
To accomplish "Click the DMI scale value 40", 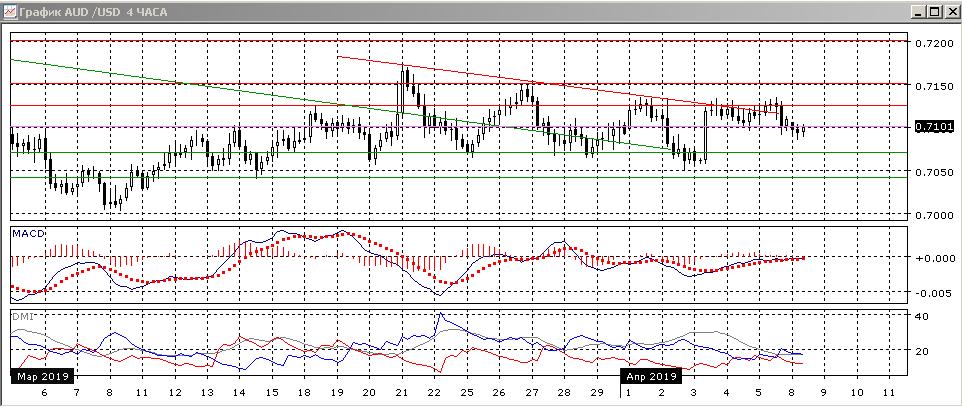I will click(922, 317).
